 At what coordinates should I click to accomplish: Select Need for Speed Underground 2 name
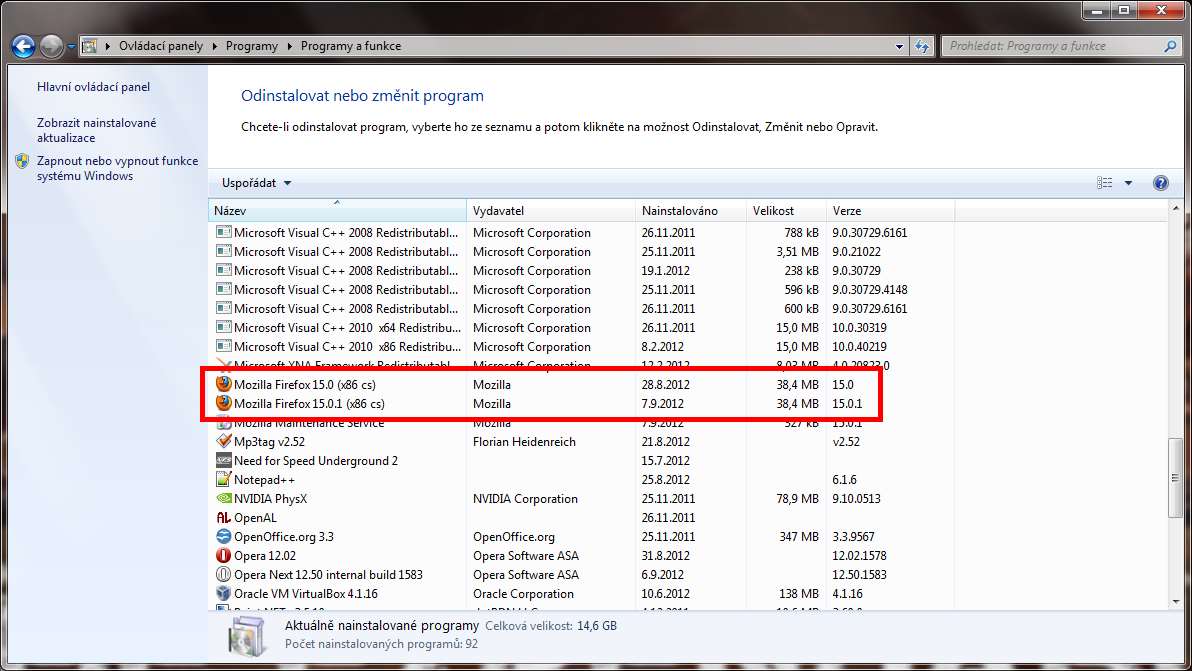click(x=315, y=461)
